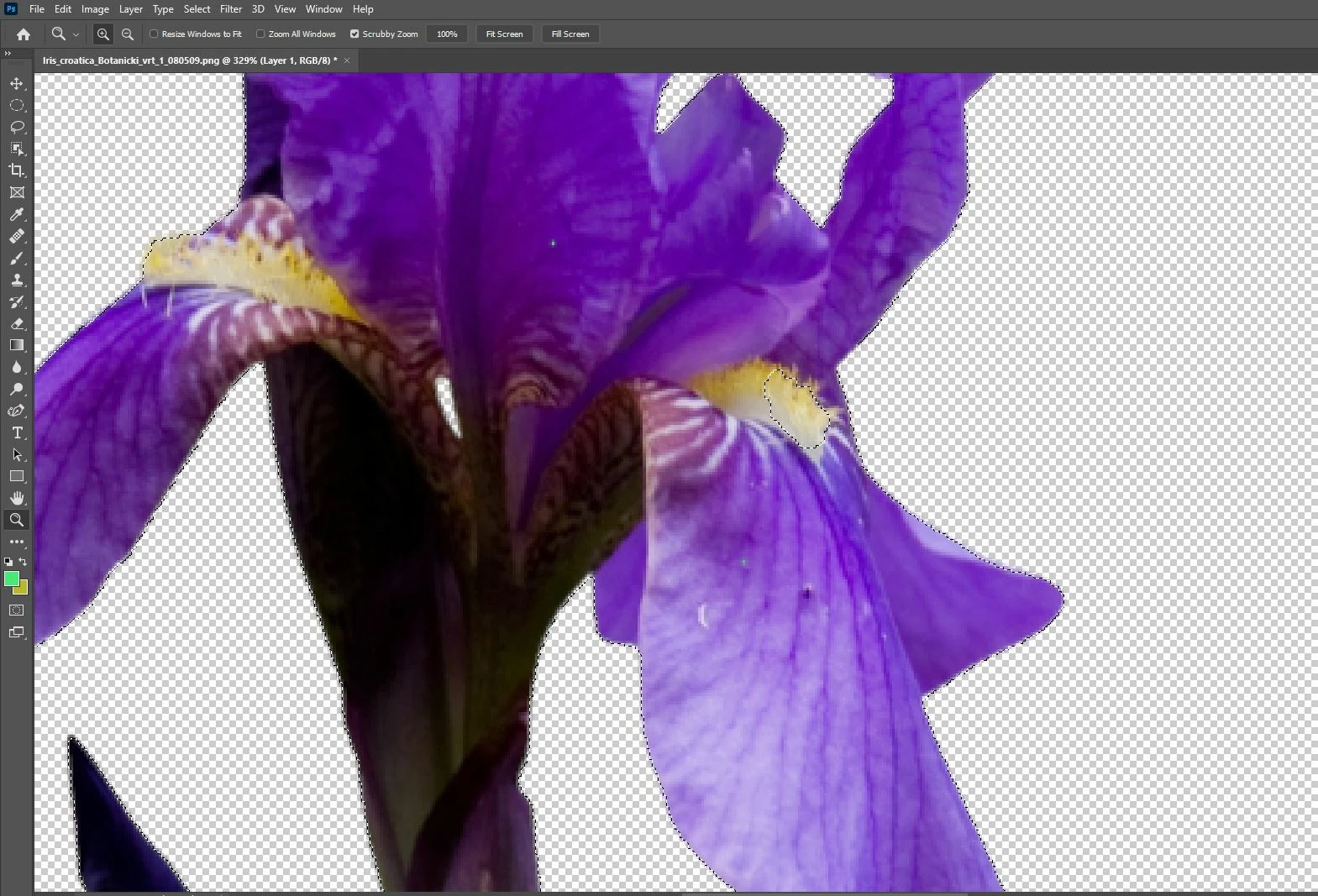The image size is (1318, 896).
Task: Select the Clone Stamp tool
Action: pyautogui.click(x=17, y=280)
